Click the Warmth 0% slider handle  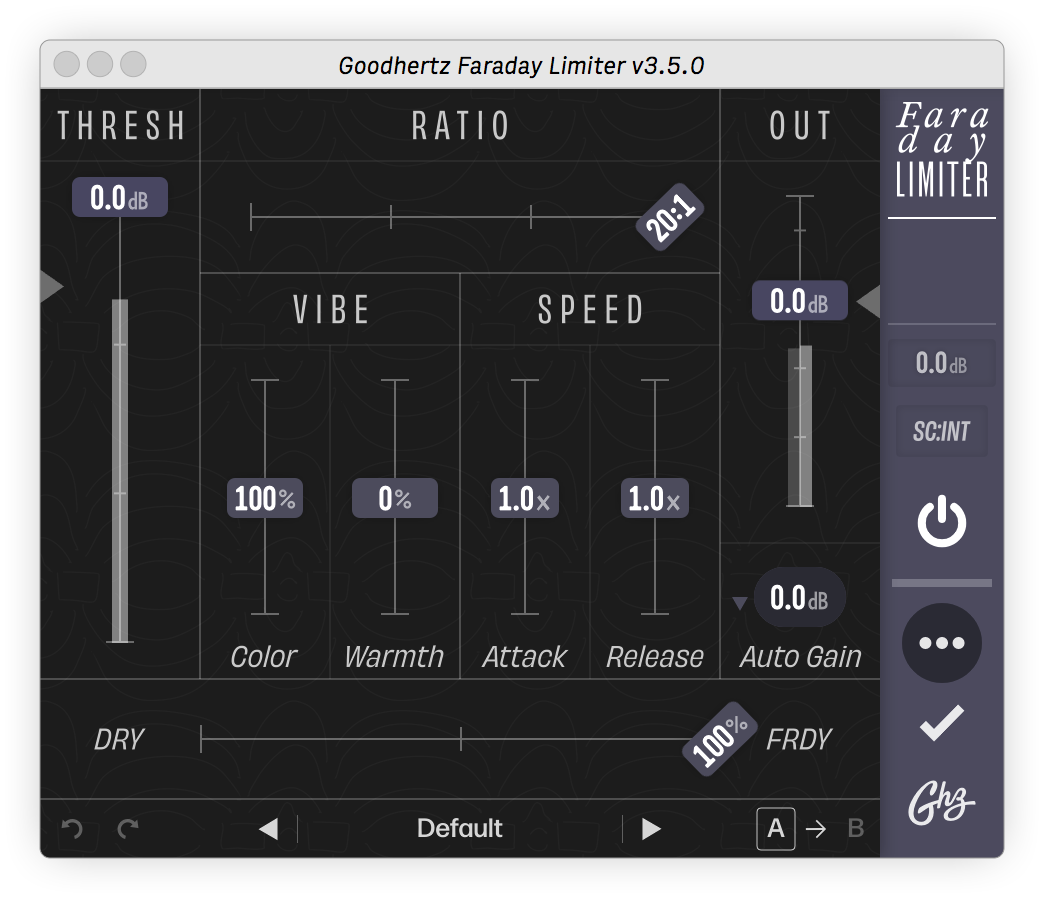[x=395, y=499]
